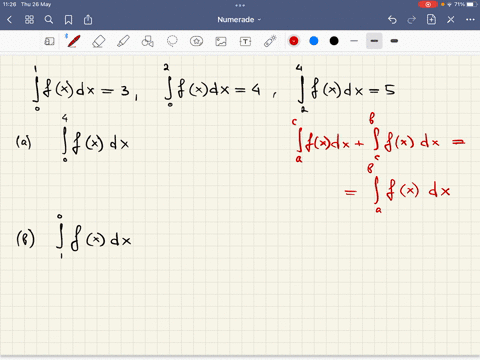This screenshot has height=360, width=480.
Task: Select the Shapes tool
Action: (148, 41)
